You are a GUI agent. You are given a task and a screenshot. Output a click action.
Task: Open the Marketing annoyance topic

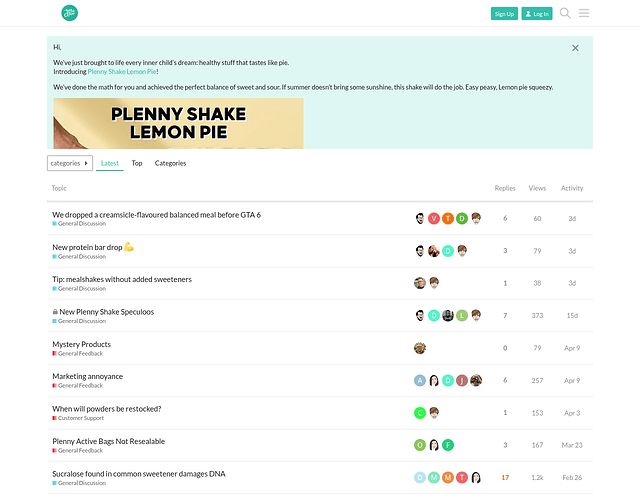click(x=87, y=376)
